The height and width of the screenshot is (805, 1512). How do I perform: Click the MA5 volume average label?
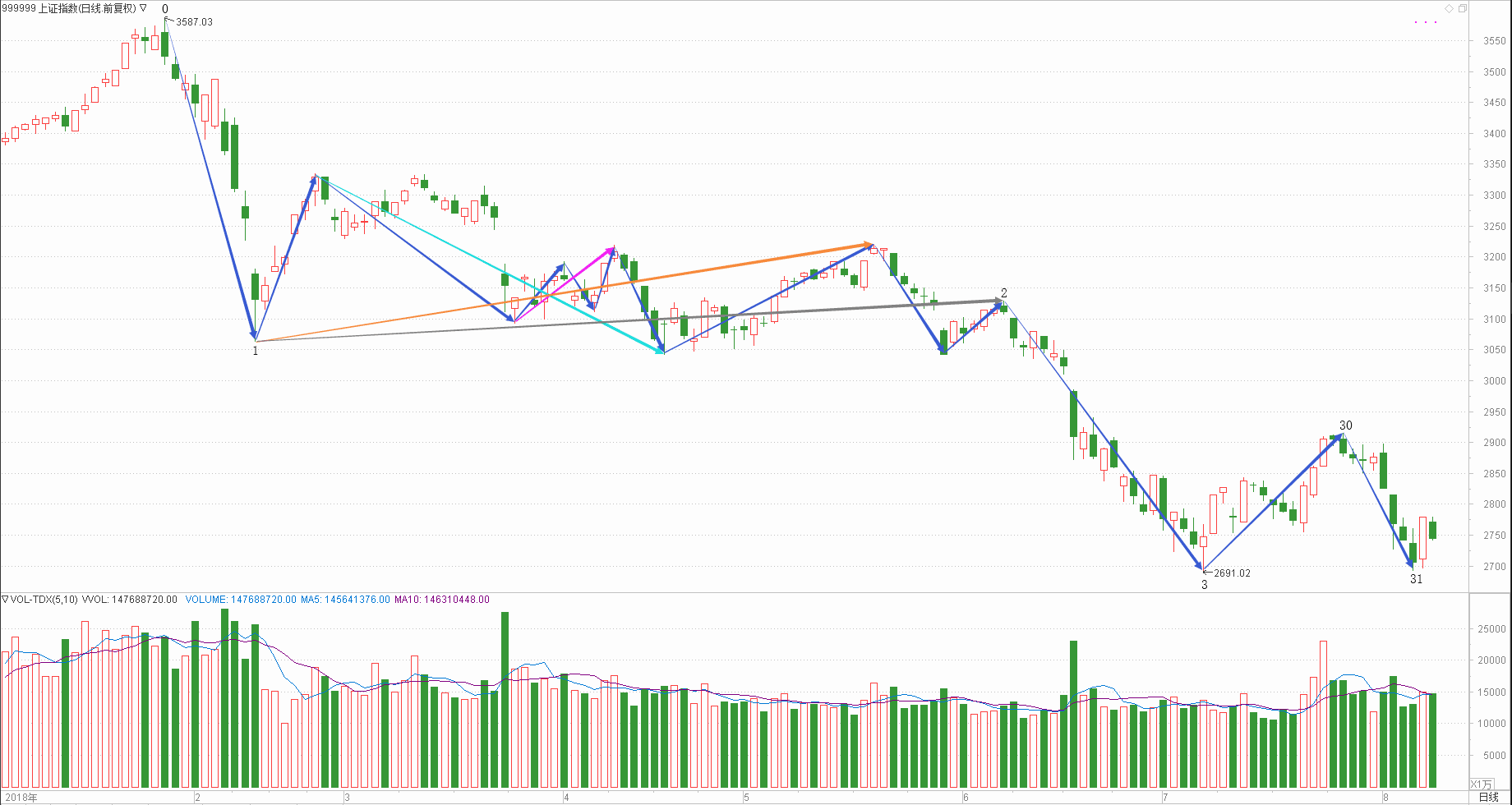pos(345,600)
